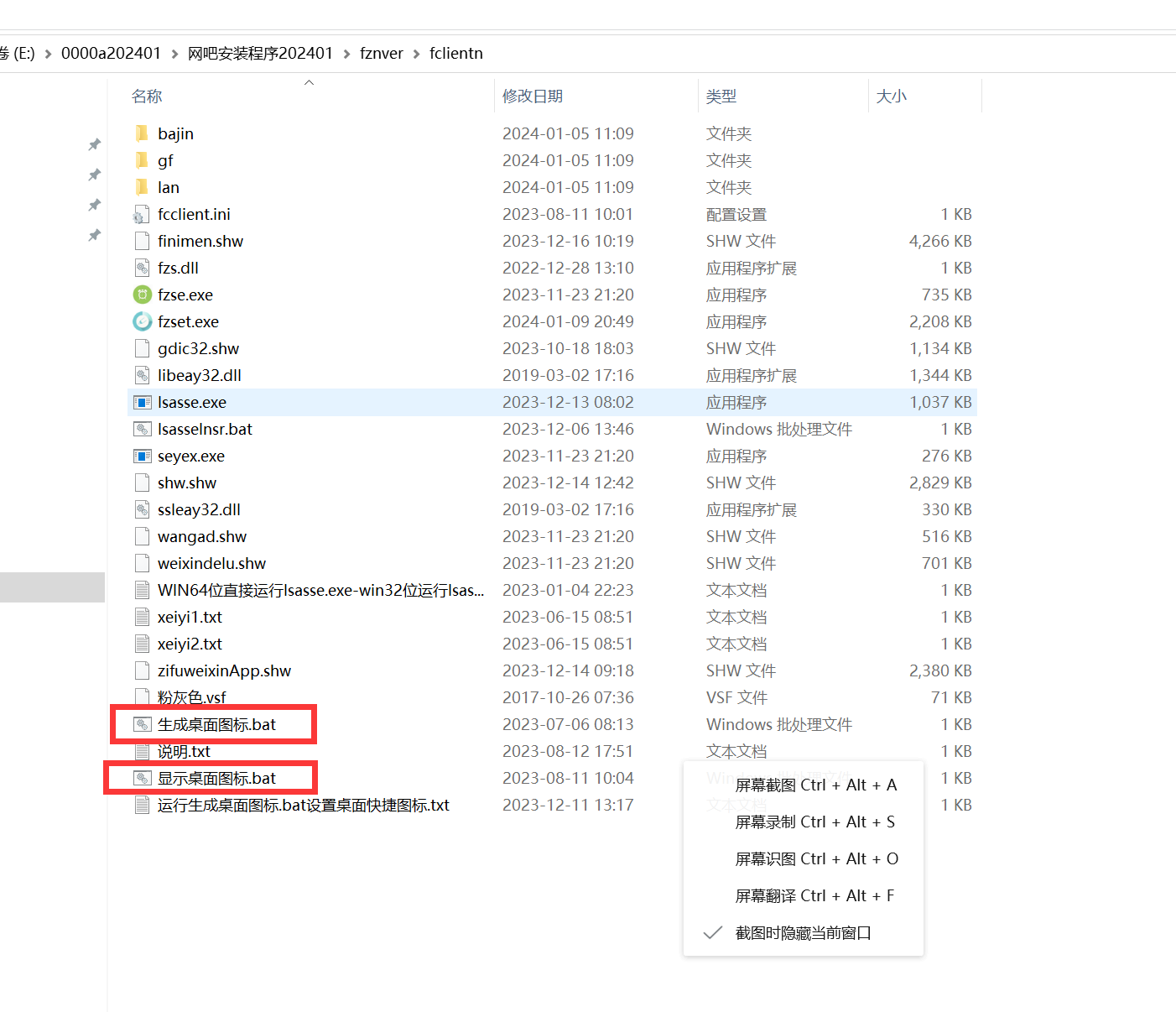Viewport: 1176px width, 1012px height.
Task: Click the seyex.exe application icon
Action: pyautogui.click(x=143, y=456)
